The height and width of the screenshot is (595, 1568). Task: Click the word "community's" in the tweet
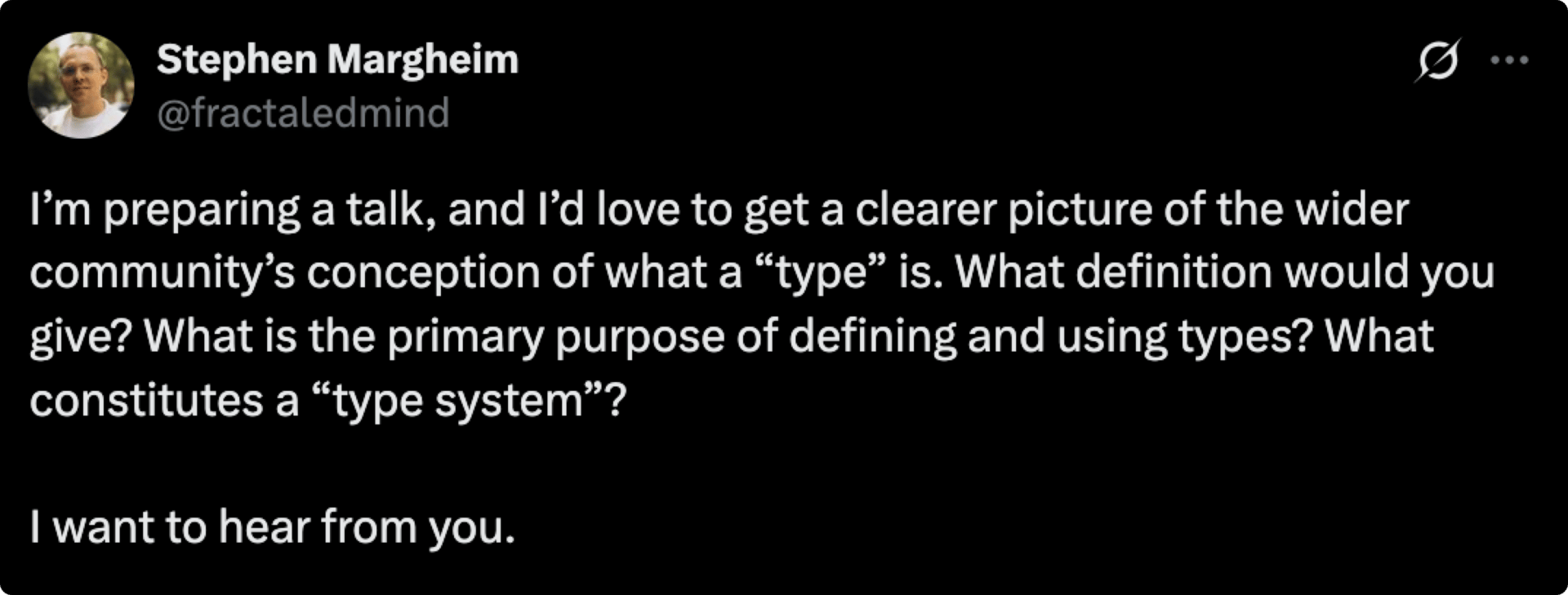162,273
